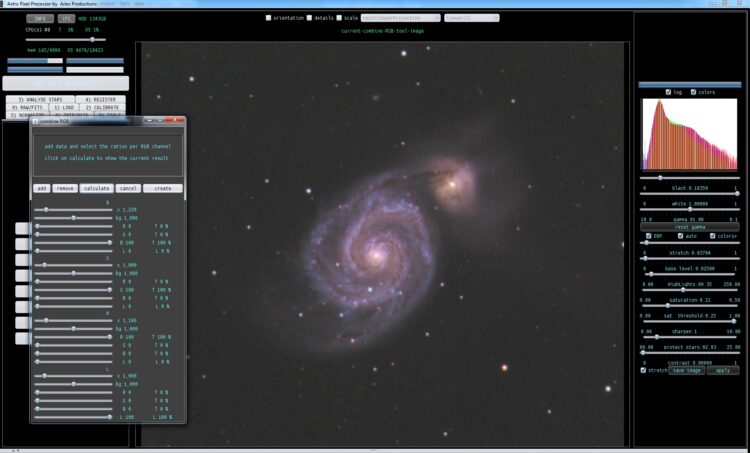
Task: Click the R 100 channel slider
Action: [73, 337]
